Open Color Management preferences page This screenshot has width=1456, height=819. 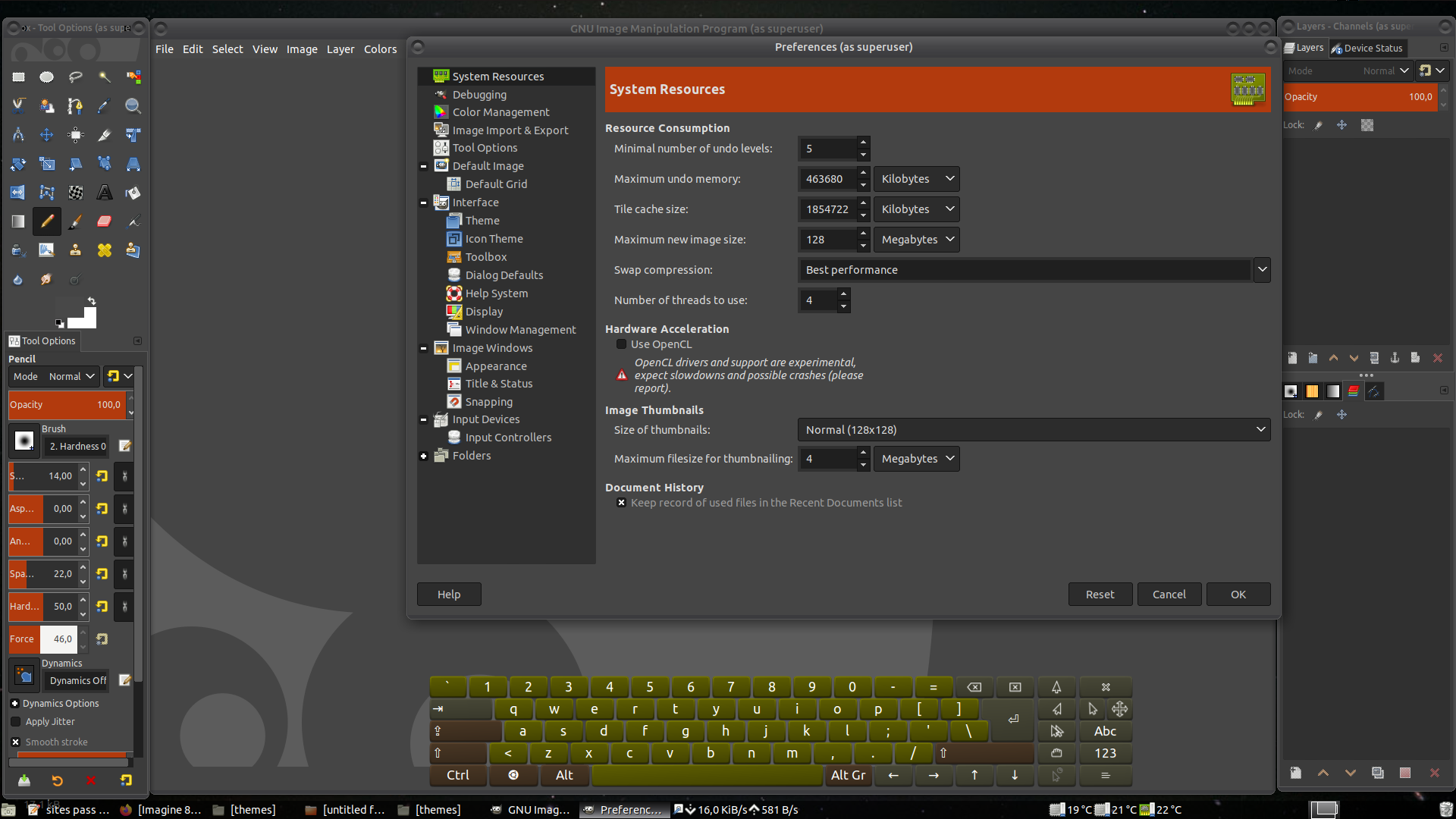pos(500,112)
